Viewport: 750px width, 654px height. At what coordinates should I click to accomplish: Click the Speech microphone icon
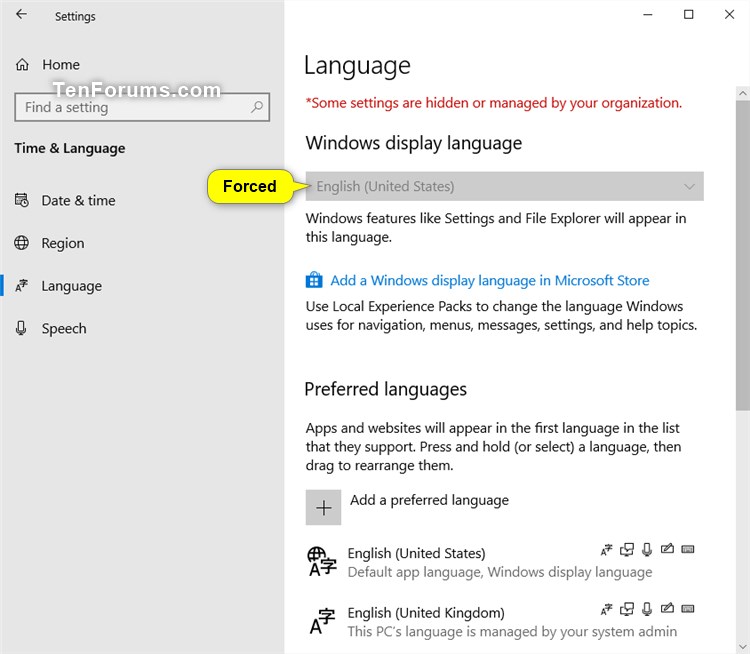[x=21, y=328]
